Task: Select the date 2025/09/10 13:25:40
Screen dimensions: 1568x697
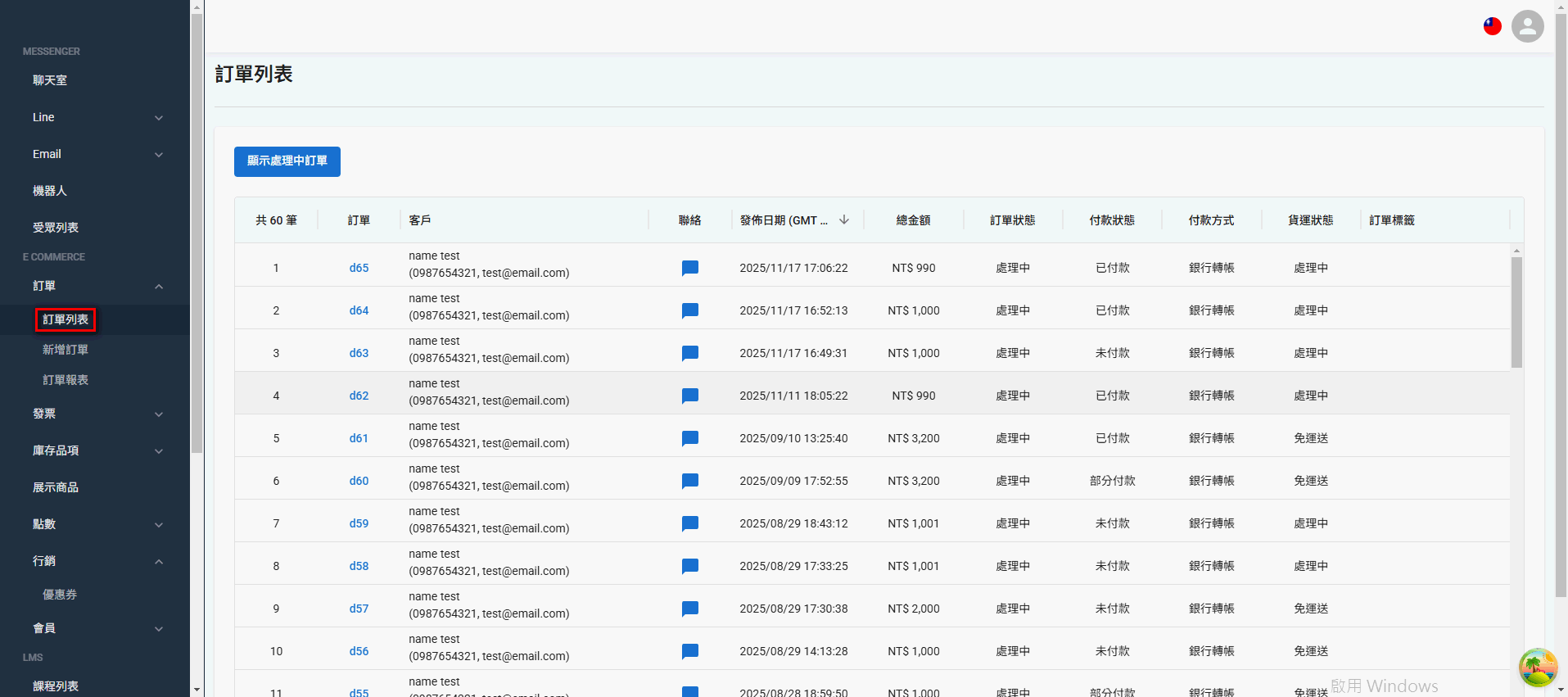Action: (x=793, y=438)
